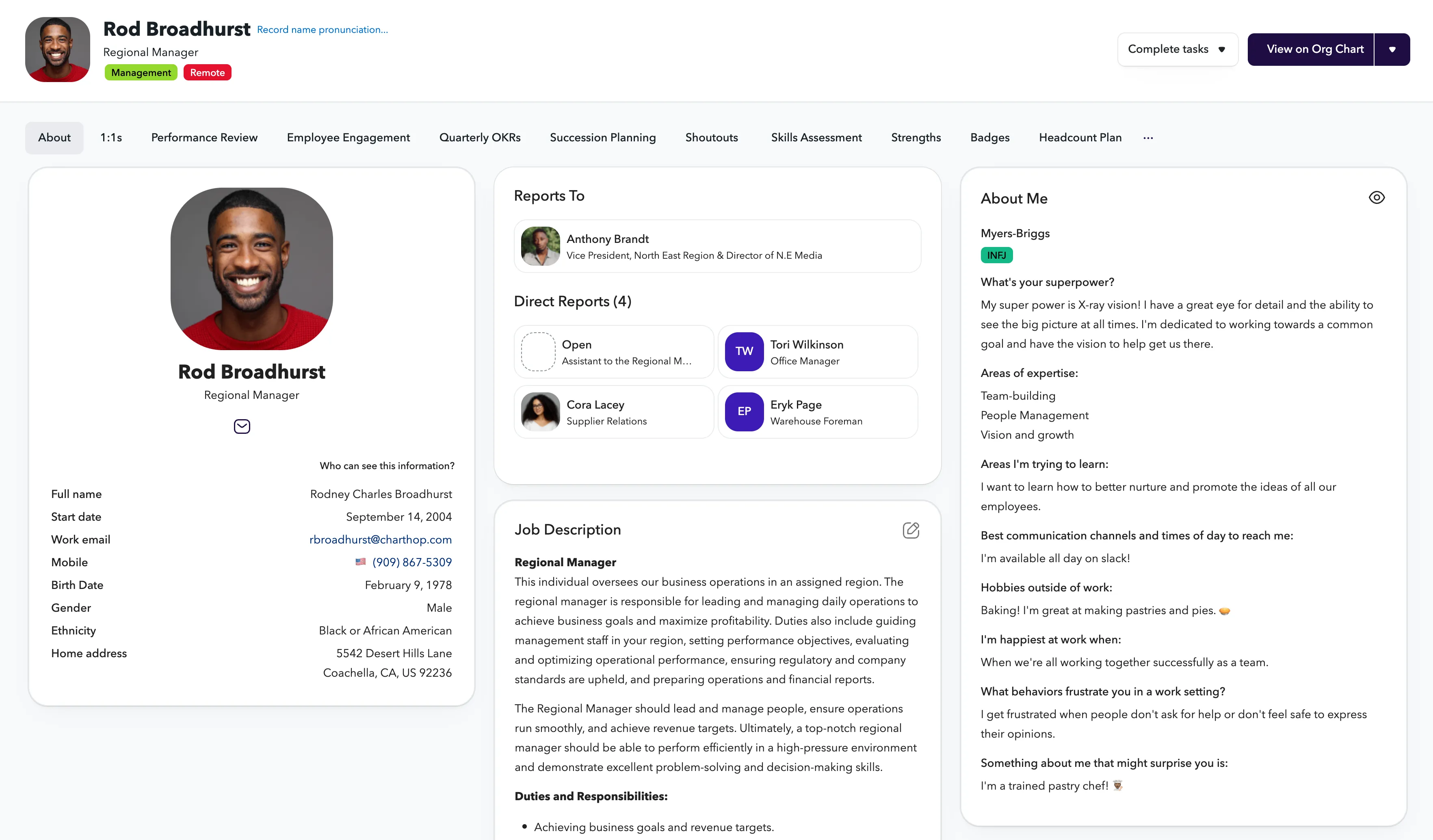This screenshot has height=840, width=1433.
Task: Switch to Succession Planning tab
Action: pyautogui.click(x=603, y=138)
